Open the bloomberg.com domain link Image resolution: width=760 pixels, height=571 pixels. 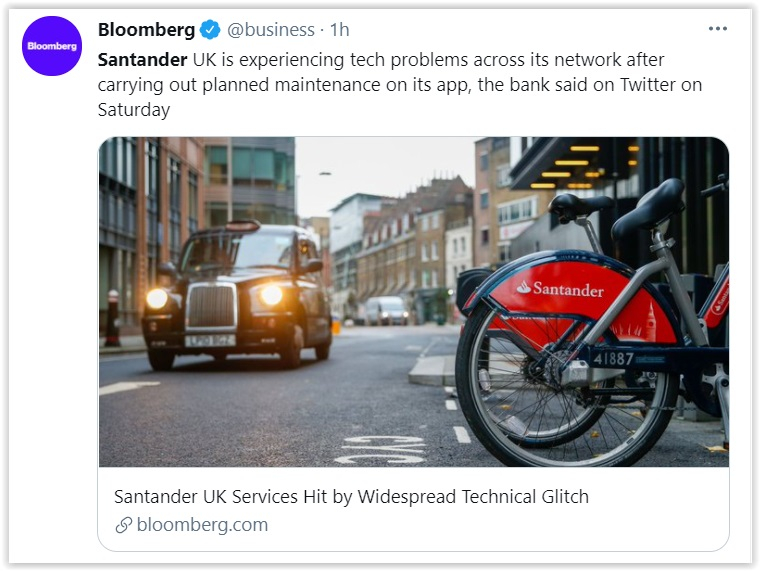(x=202, y=524)
